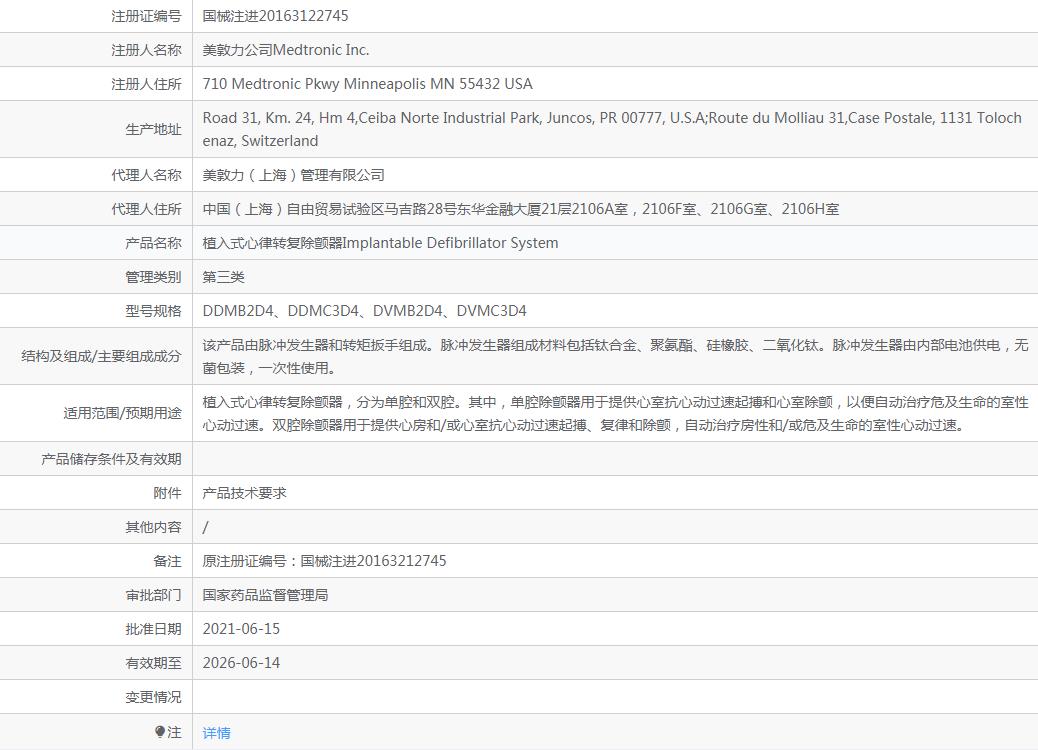Click the agent address in 中国(上海)自由贸易试验区
This screenshot has width=1038, height=750.
click(520, 209)
